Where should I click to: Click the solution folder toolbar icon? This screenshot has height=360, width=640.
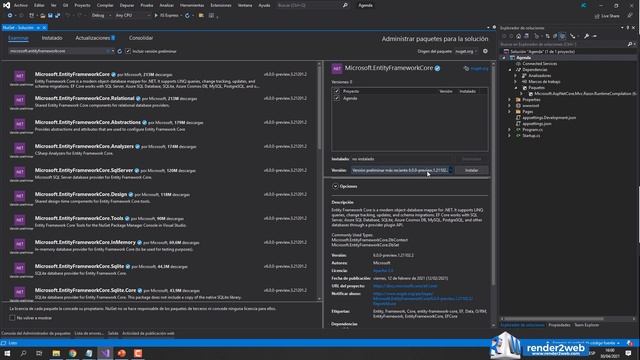pyautogui.click(x=201, y=16)
